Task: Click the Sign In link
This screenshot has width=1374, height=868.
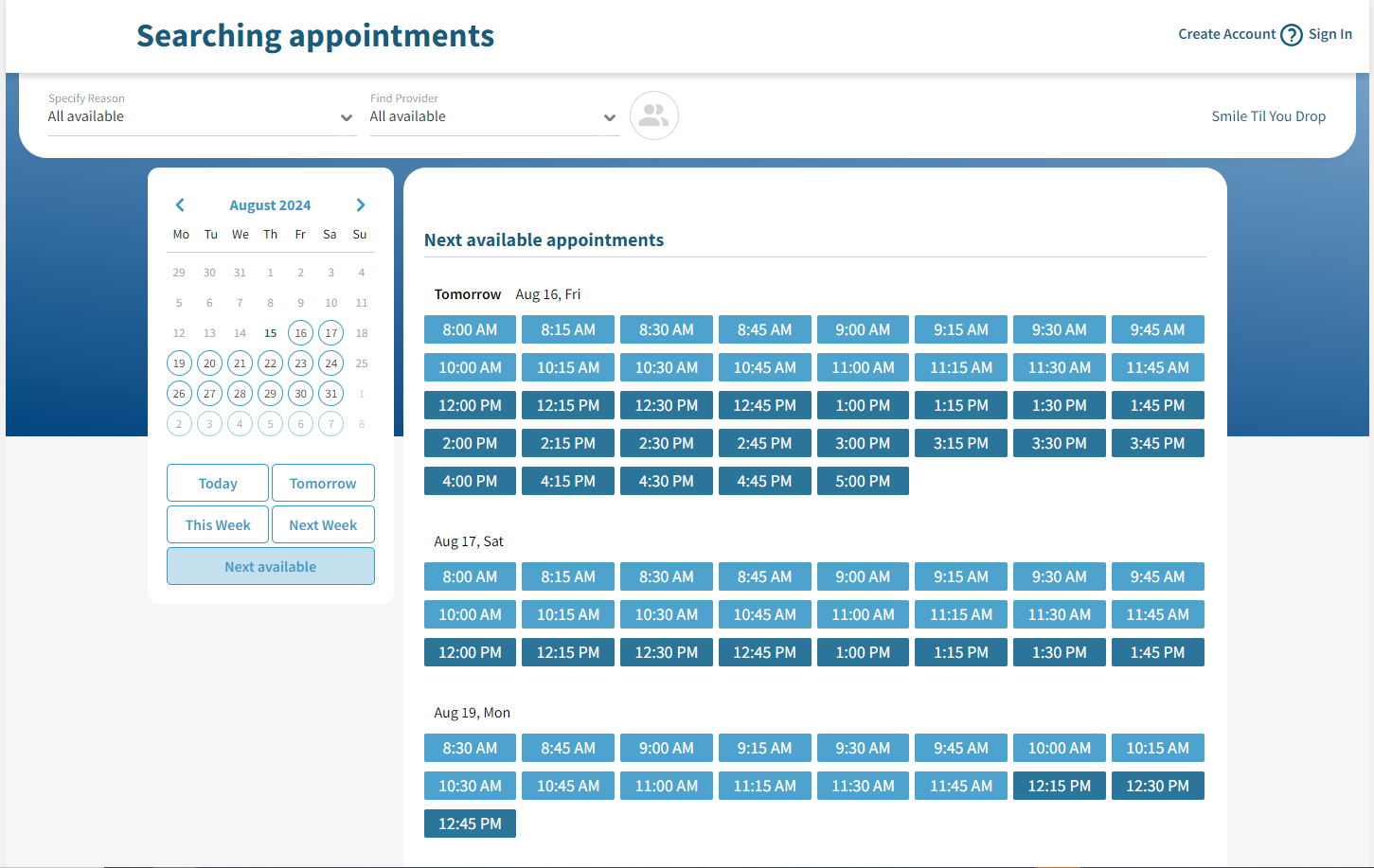Action: pos(1329,34)
